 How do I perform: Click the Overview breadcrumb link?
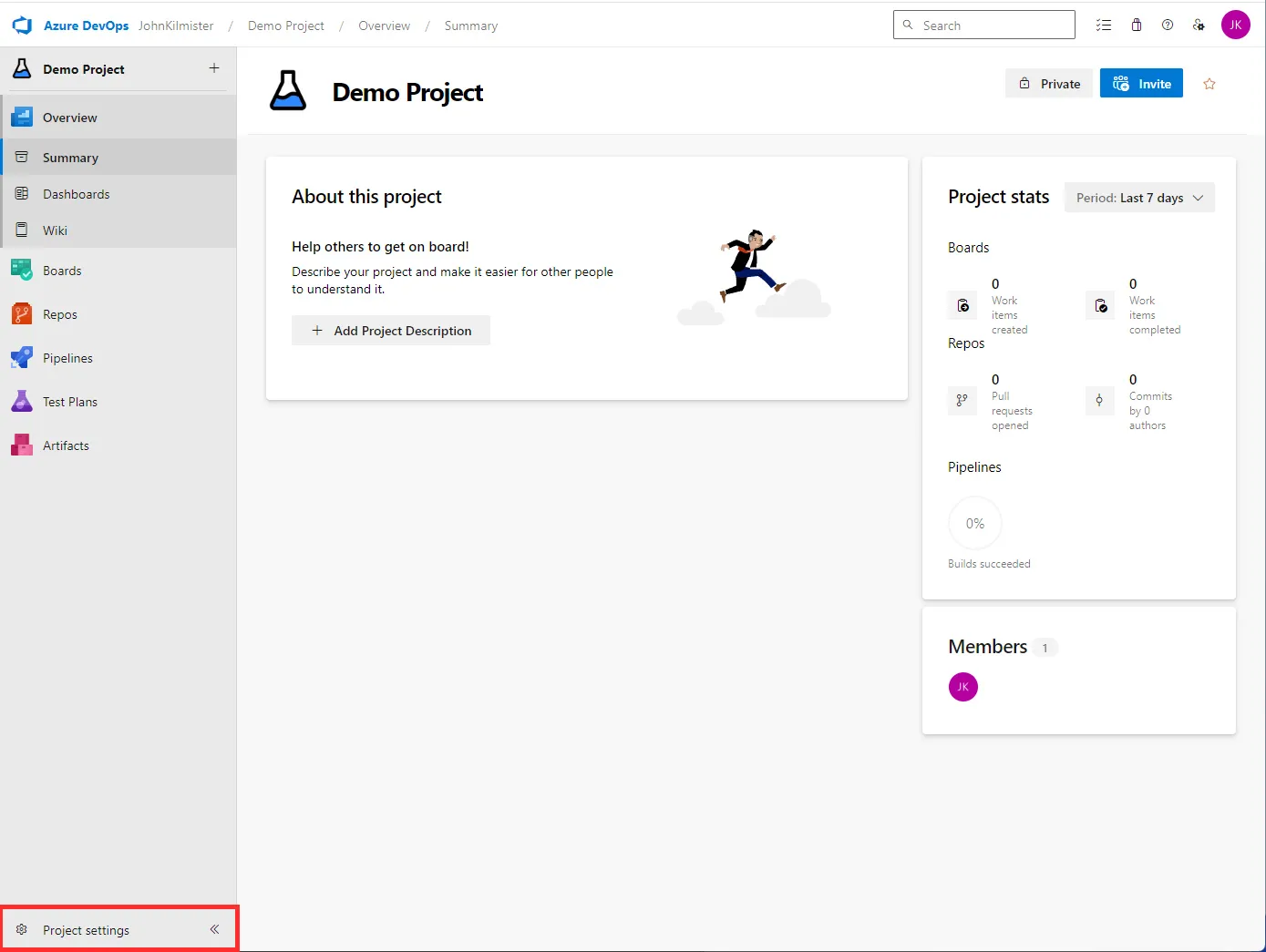384,26
